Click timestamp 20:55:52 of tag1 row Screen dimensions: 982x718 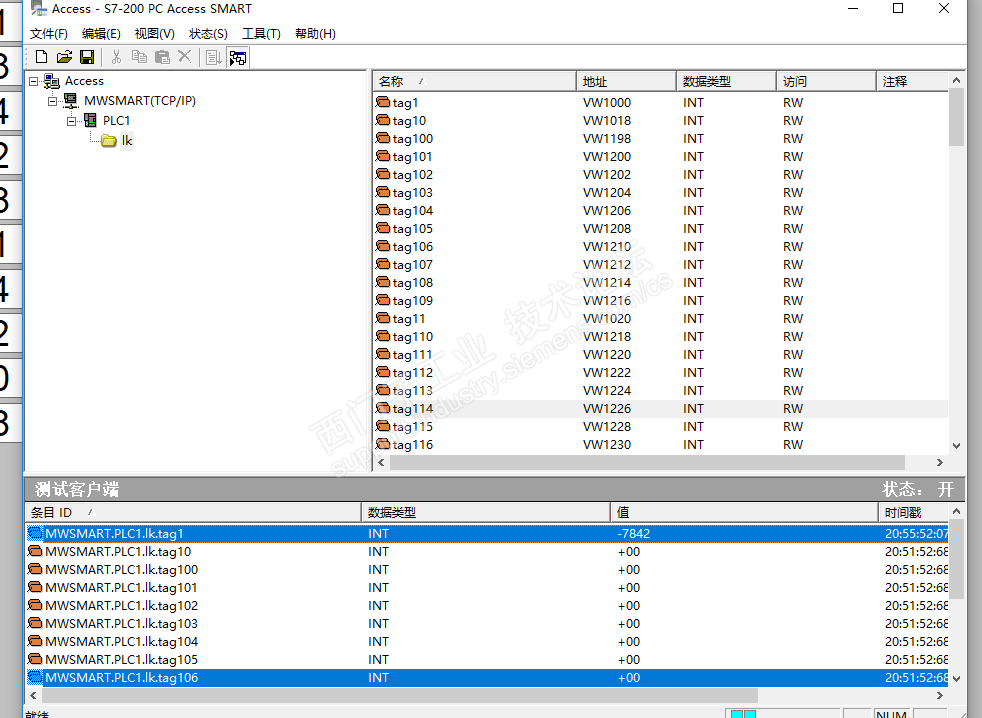pos(916,533)
